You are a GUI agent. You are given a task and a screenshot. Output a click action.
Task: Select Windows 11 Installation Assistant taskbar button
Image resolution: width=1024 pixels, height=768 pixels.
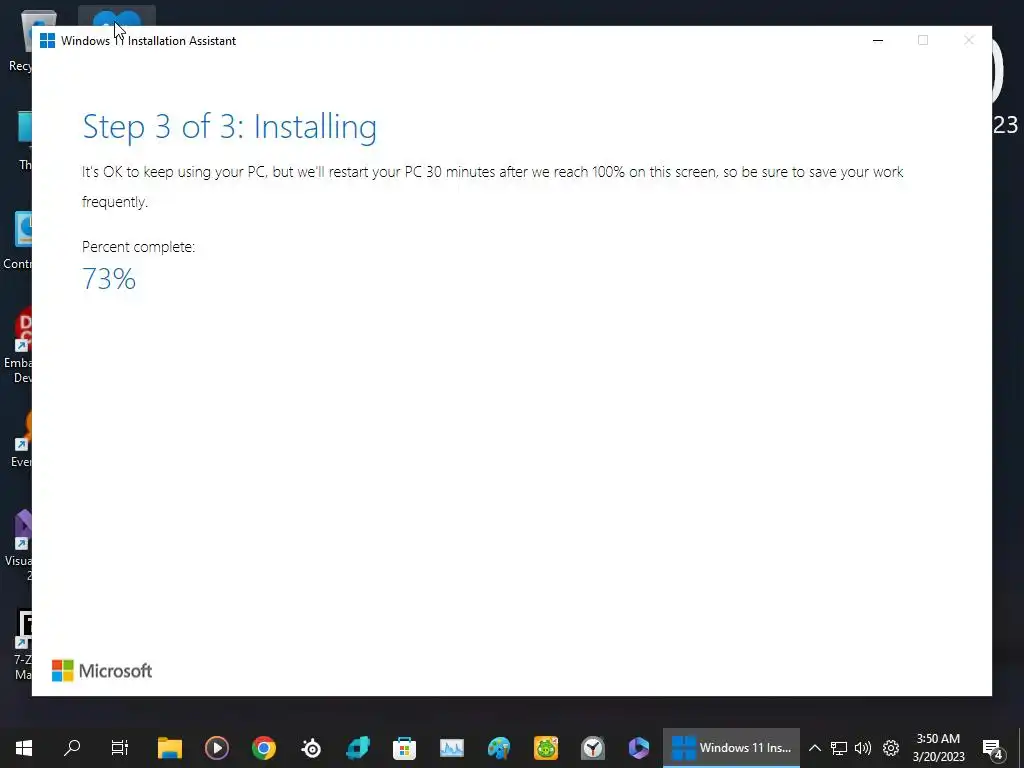[731, 748]
